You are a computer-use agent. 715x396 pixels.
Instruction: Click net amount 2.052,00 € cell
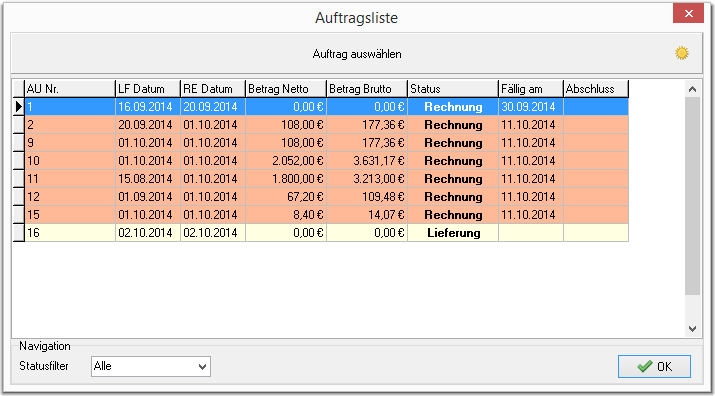click(x=286, y=161)
